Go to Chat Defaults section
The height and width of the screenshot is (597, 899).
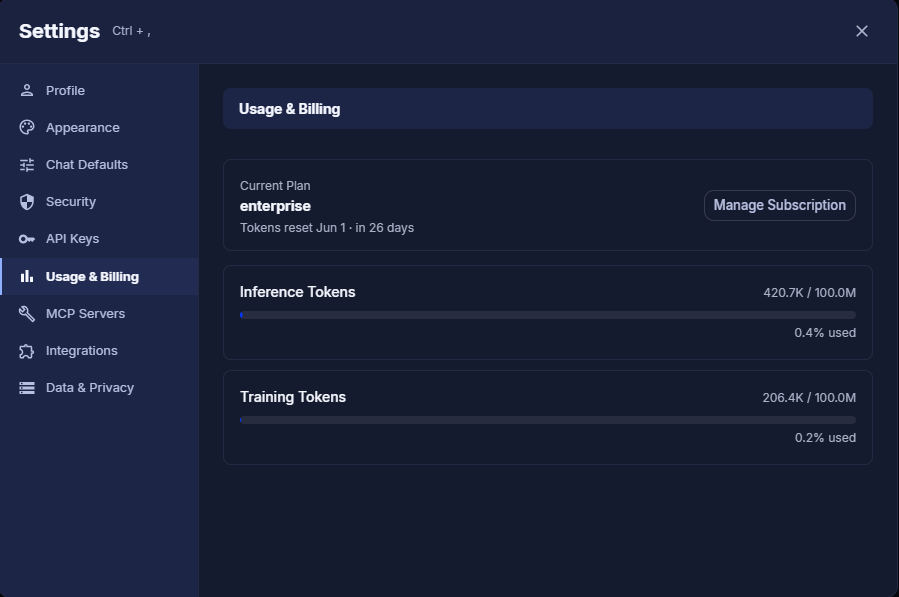pos(100,165)
